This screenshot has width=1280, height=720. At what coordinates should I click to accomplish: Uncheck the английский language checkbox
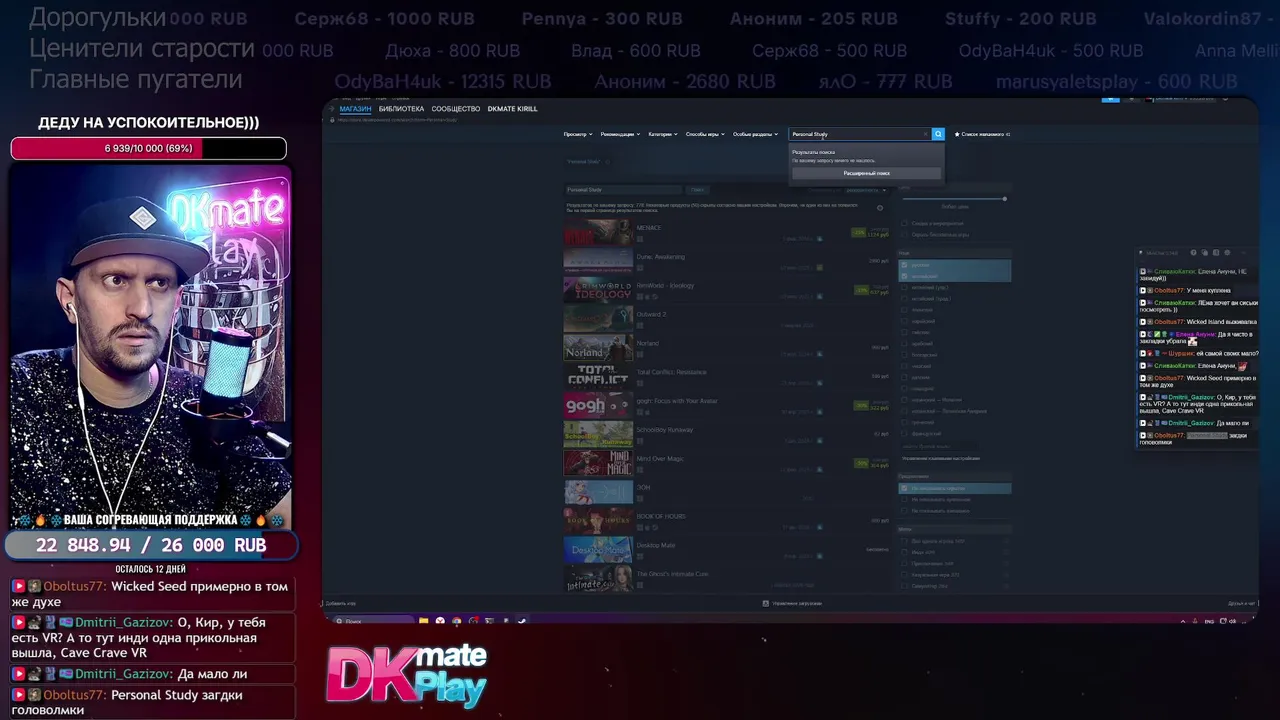(904, 276)
